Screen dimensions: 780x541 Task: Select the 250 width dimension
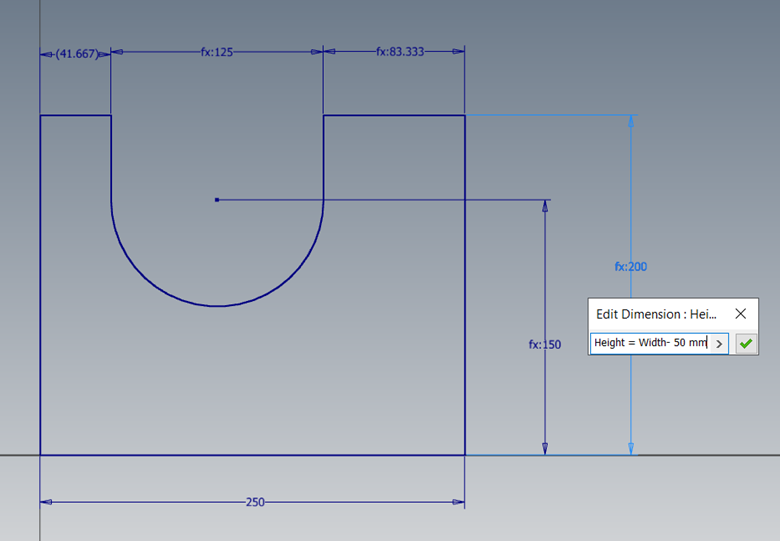pyautogui.click(x=255, y=502)
